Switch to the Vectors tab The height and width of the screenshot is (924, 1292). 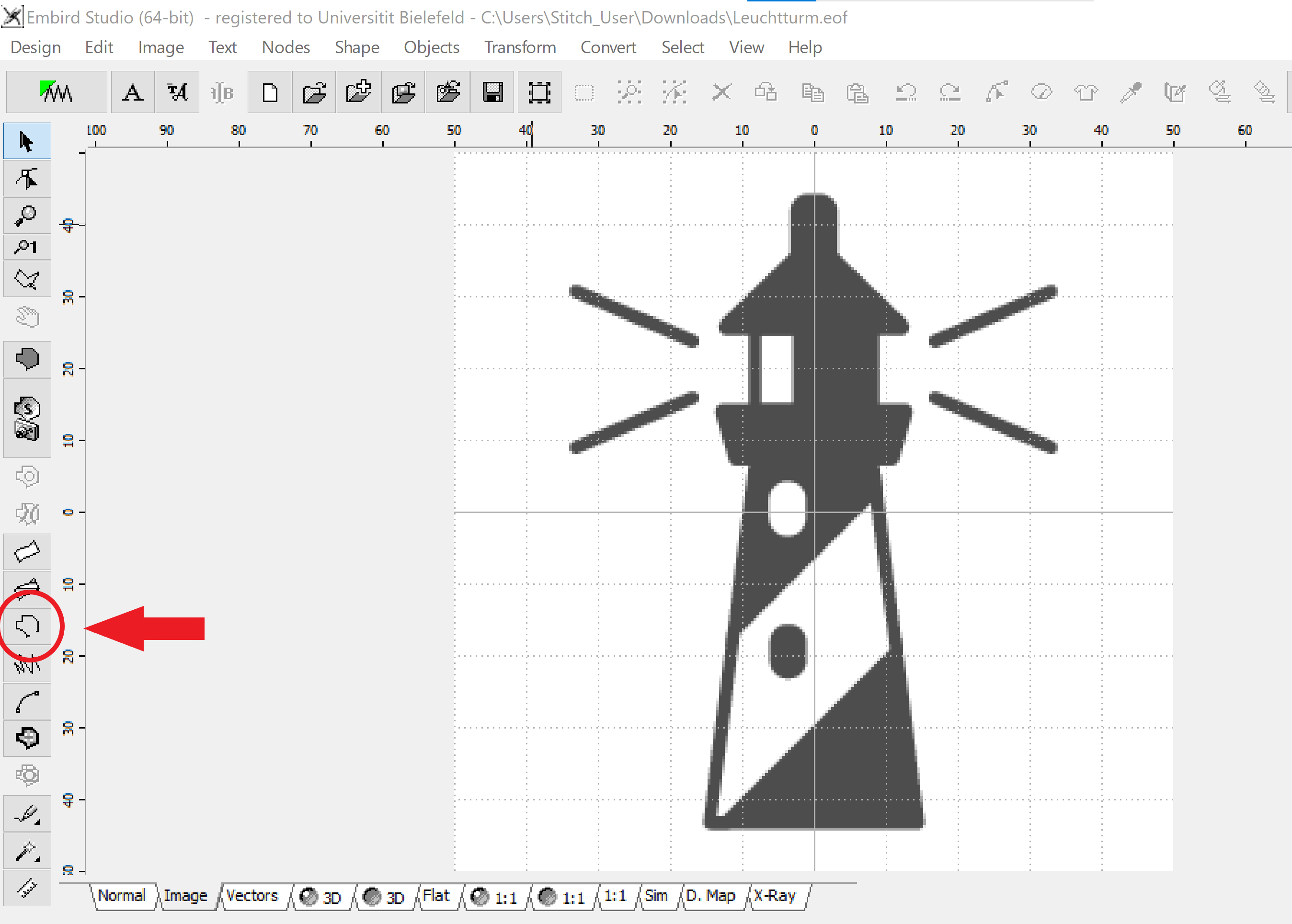click(252, 896)
